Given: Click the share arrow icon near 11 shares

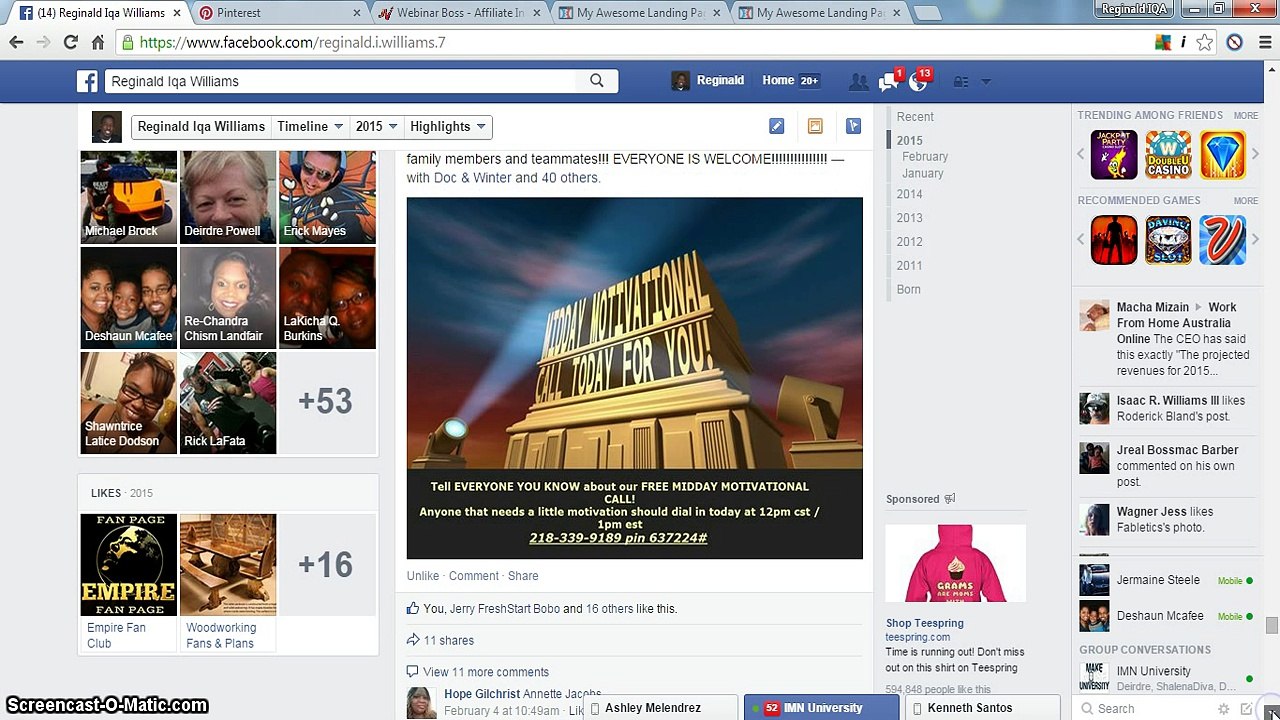Looking at the screenshot, I should pos(413,640).
